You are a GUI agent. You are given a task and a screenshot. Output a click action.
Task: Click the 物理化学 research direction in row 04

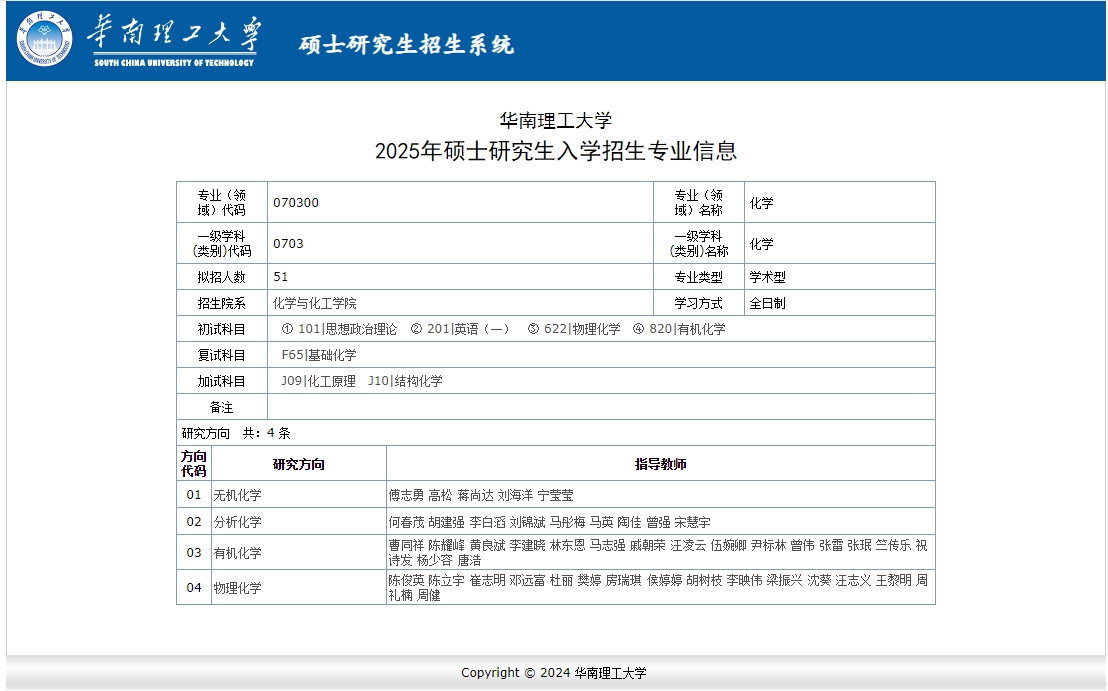(237, 588)
